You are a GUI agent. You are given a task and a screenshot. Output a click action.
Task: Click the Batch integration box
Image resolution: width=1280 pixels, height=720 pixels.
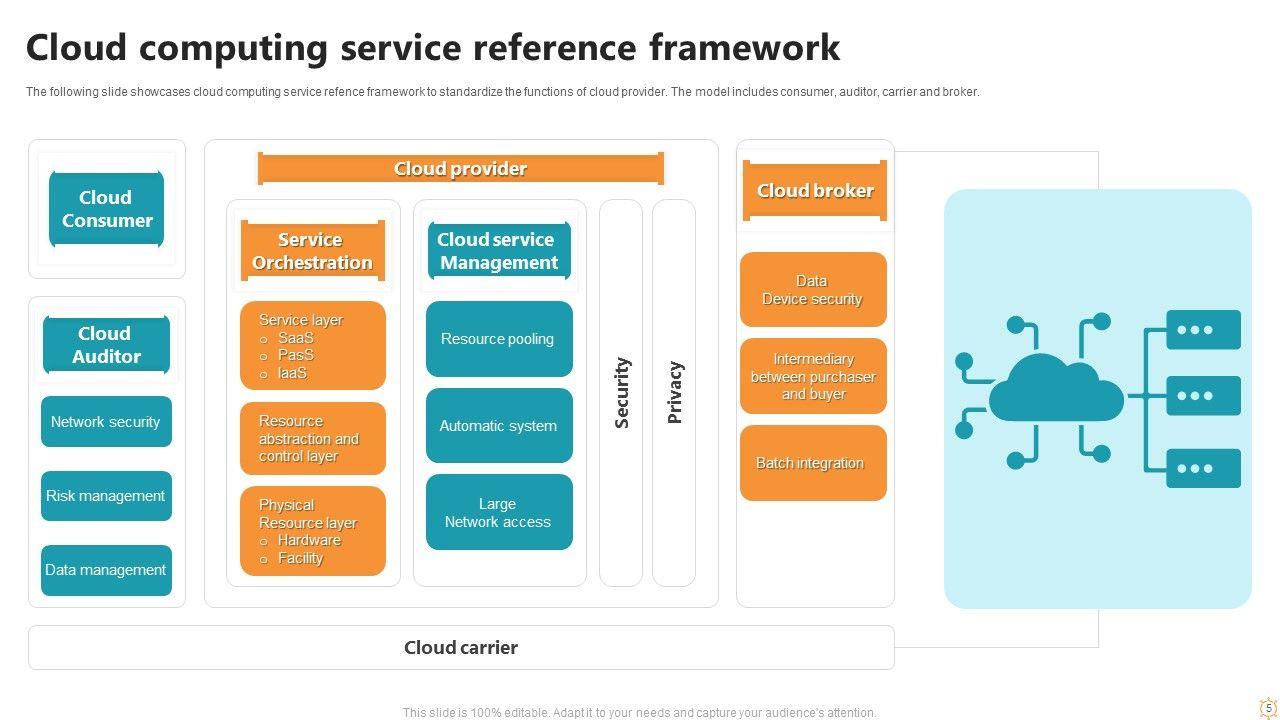pyautogui.click(x=813, y=463)
